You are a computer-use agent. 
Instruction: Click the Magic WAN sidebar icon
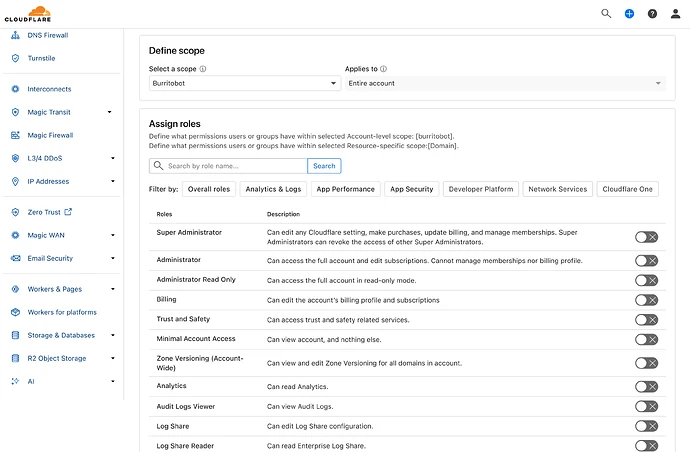[x=15, y=235]
